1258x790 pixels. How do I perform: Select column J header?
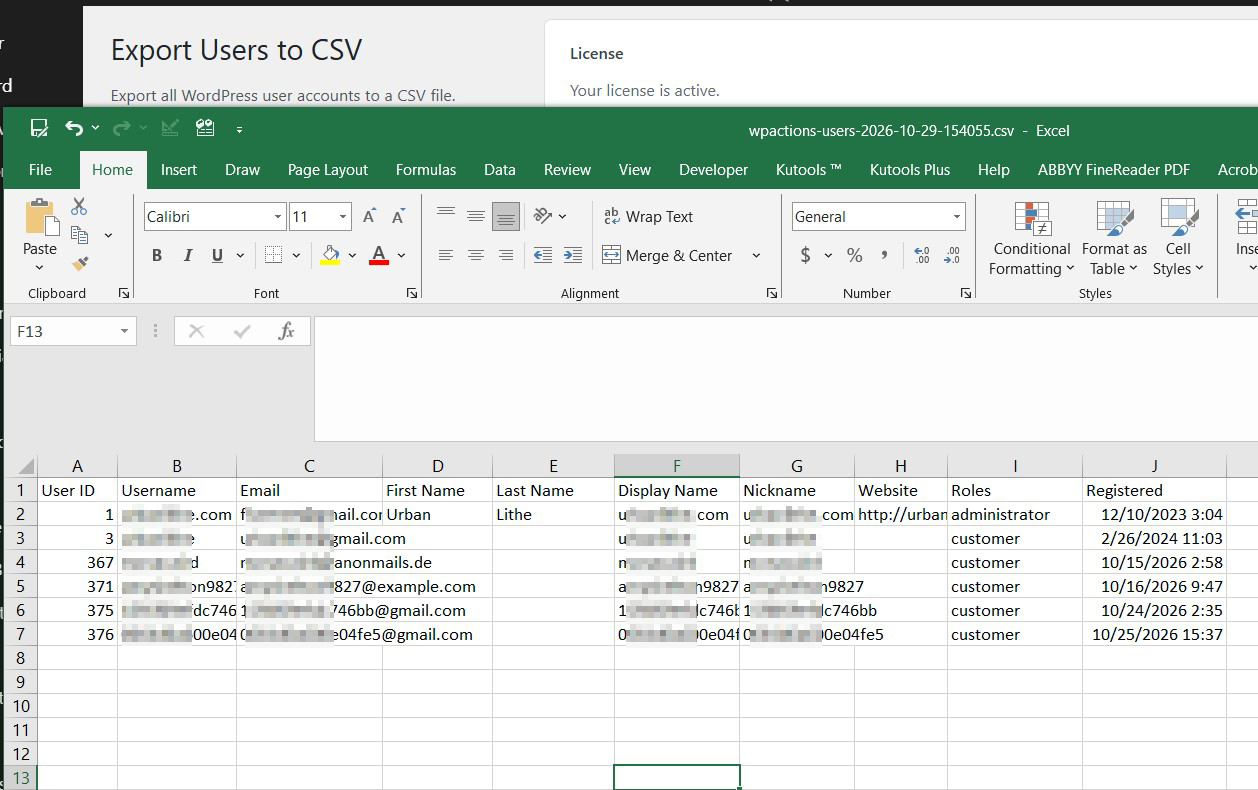pos(1154,466)
